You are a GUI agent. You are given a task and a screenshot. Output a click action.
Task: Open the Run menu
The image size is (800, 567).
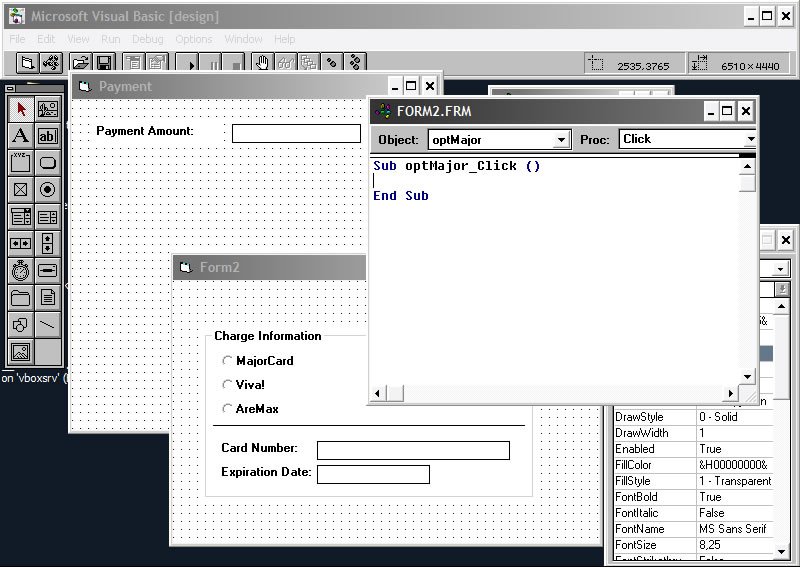point(110,39)
